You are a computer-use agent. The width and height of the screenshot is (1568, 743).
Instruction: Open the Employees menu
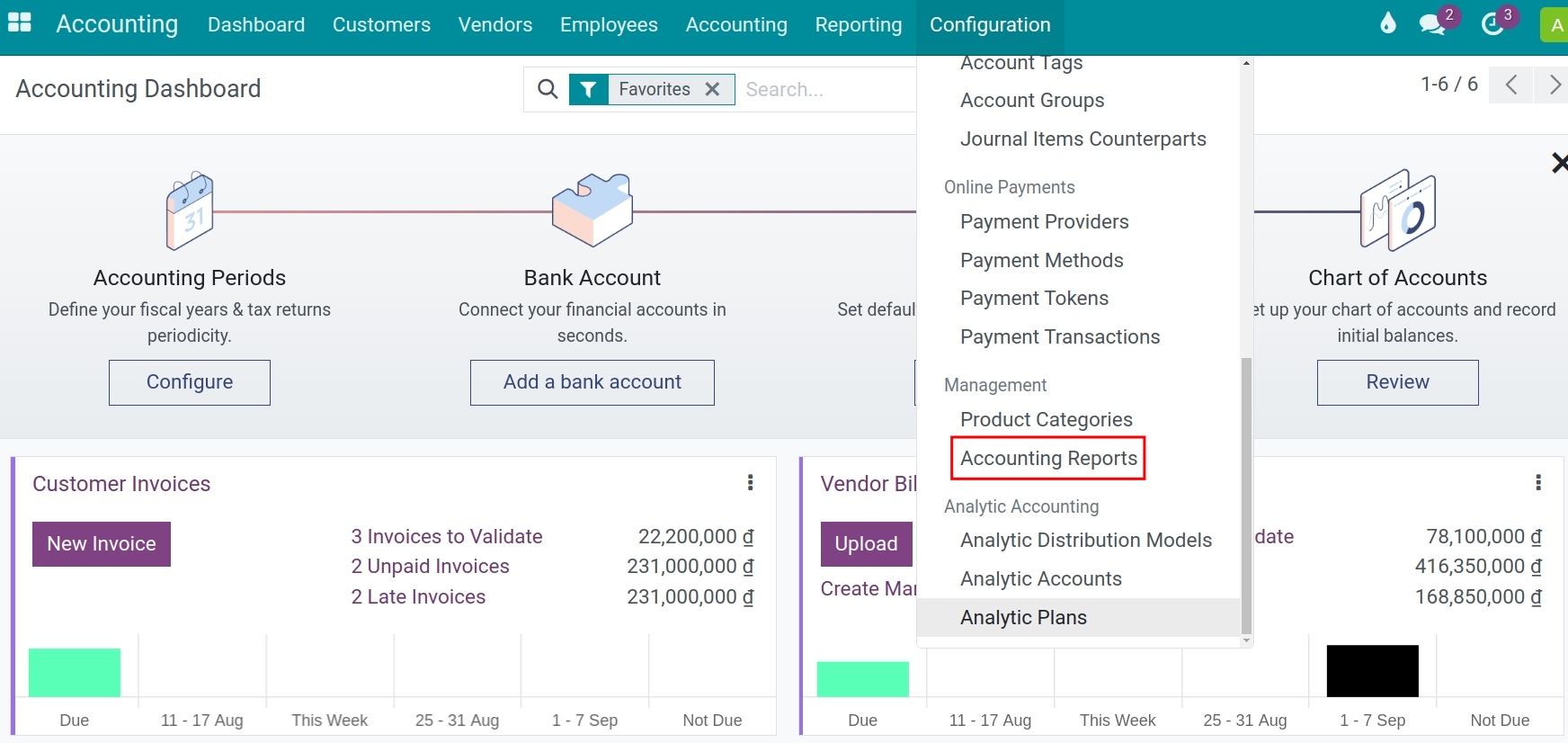609,25
